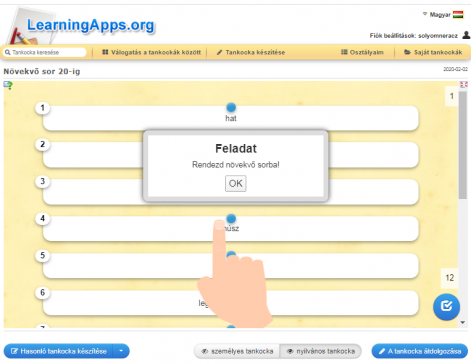Click the Hungarian flag icon
The width and height of the screenshot is (471, 364).
coord(458,14)
